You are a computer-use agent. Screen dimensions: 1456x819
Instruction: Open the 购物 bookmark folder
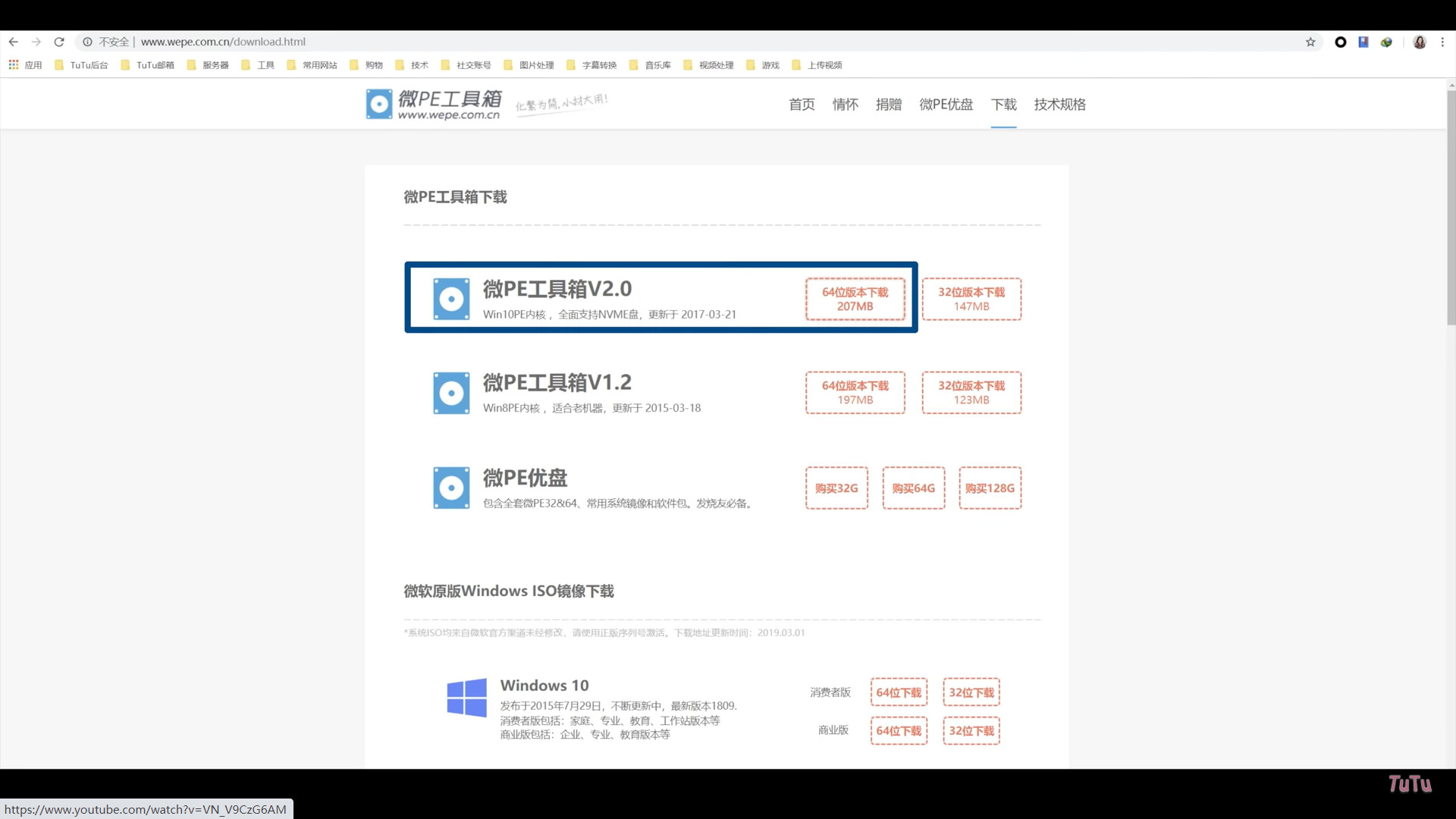coord(366,65)
